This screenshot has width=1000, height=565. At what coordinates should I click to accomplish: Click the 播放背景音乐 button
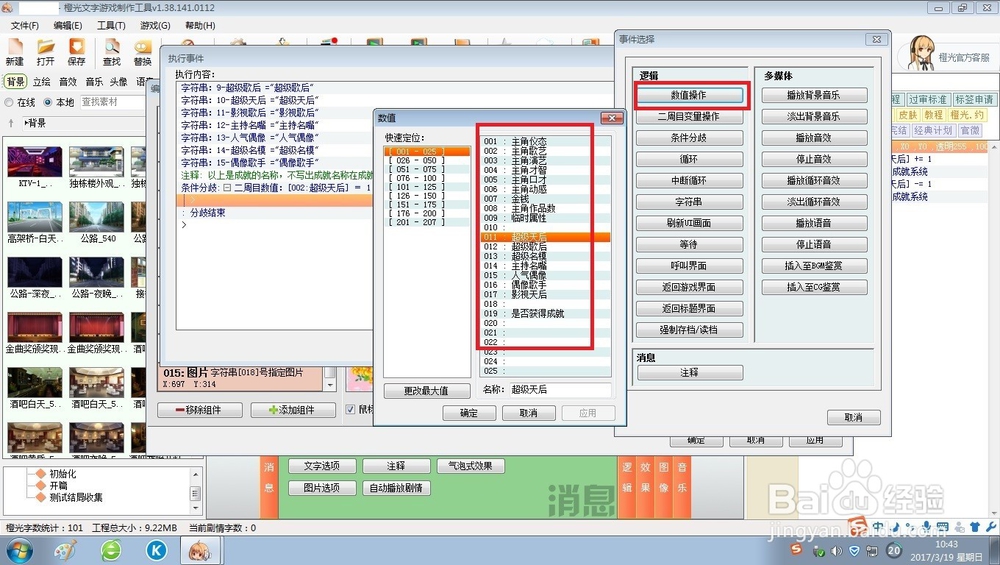pyautogui.click(x=814, y=95)
